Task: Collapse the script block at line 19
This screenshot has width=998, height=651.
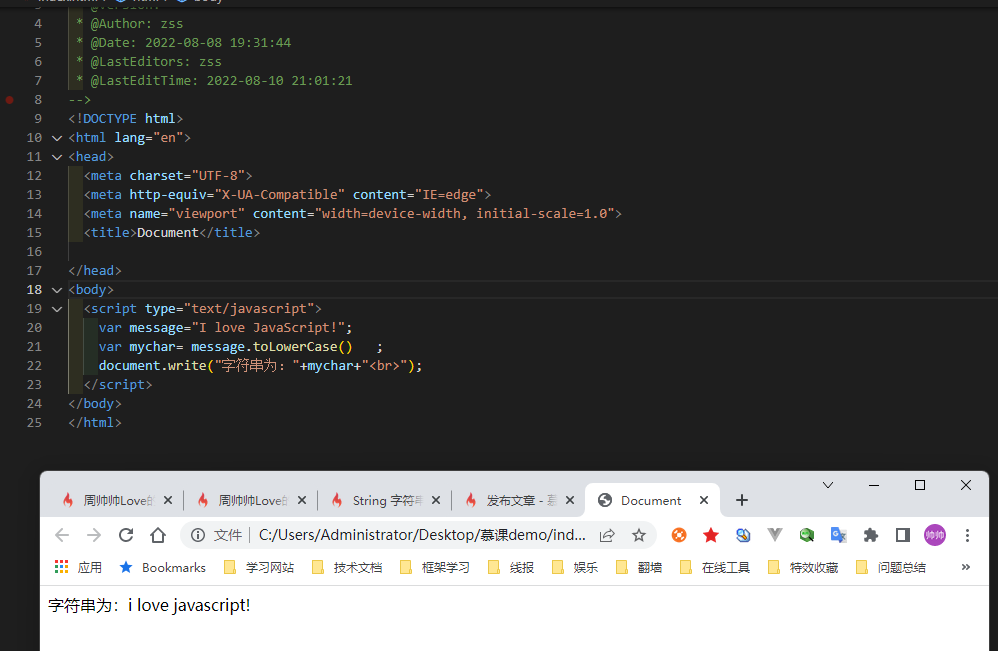Action: coord(57,309)
